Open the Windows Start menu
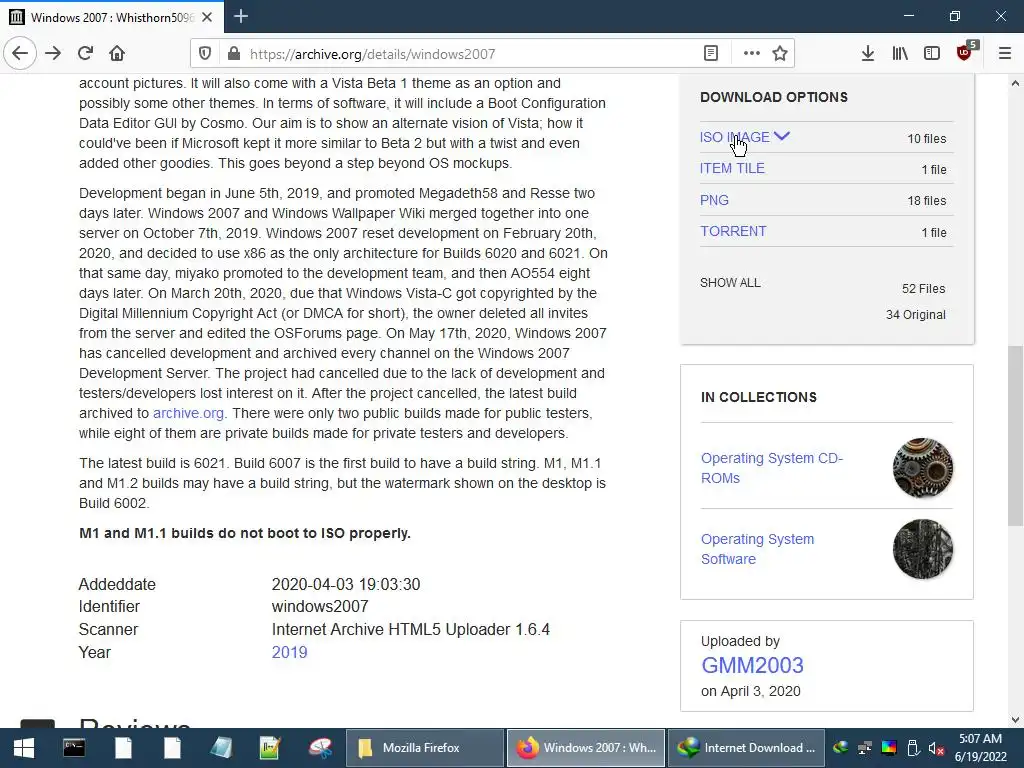Screen dimensions: 1024x768 (24, 748)
